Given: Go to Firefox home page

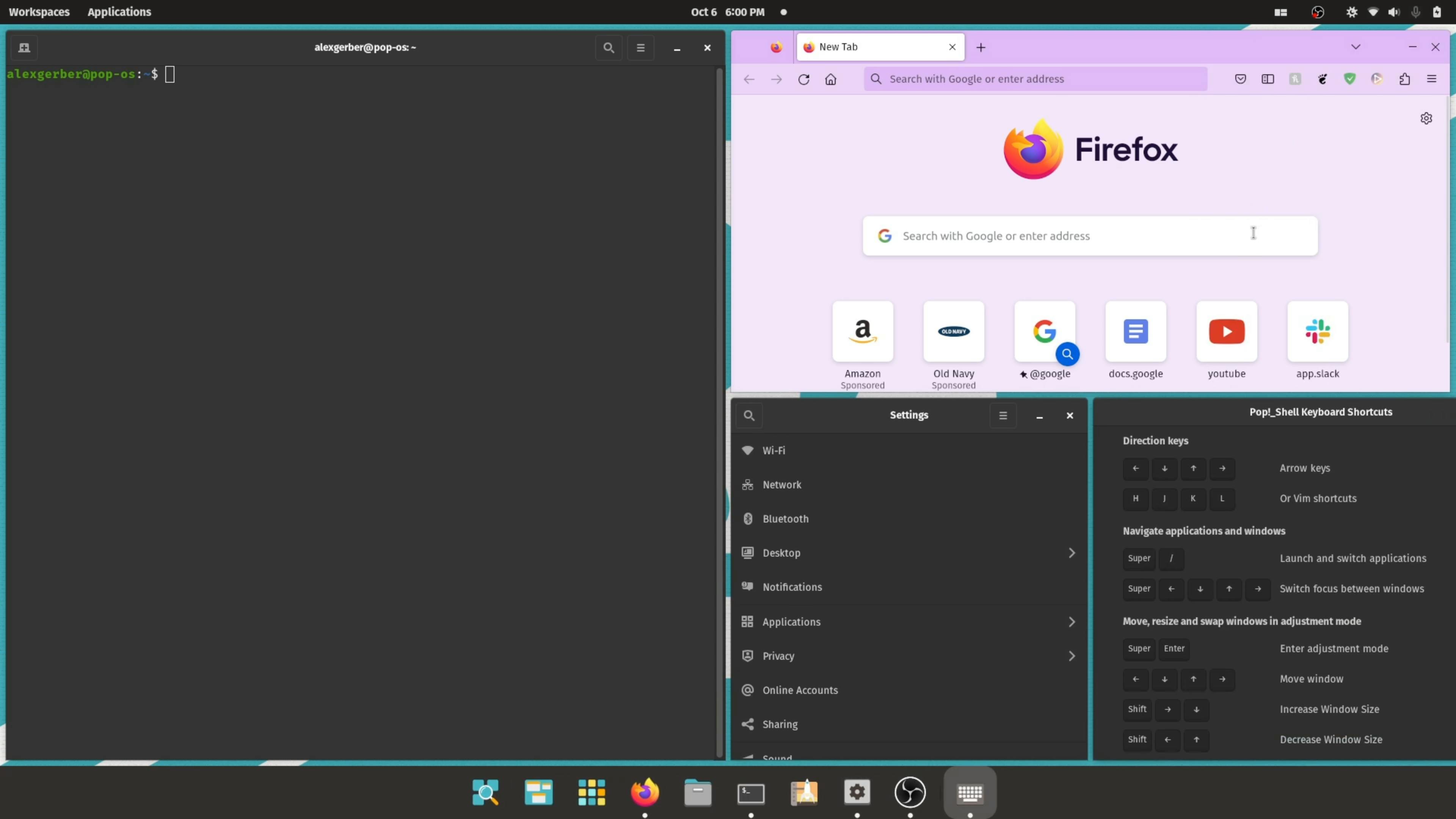Looking at the screenshot, I should pos(831,79).
